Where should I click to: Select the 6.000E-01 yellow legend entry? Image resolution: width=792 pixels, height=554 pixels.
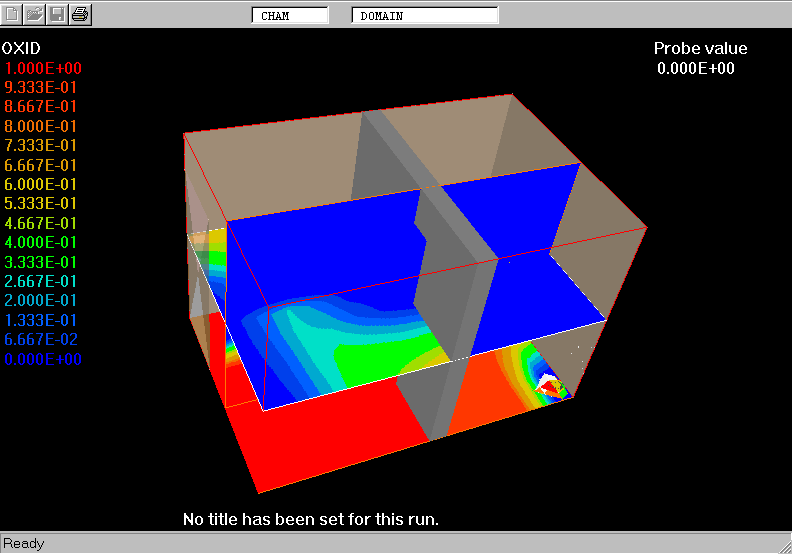41,184
